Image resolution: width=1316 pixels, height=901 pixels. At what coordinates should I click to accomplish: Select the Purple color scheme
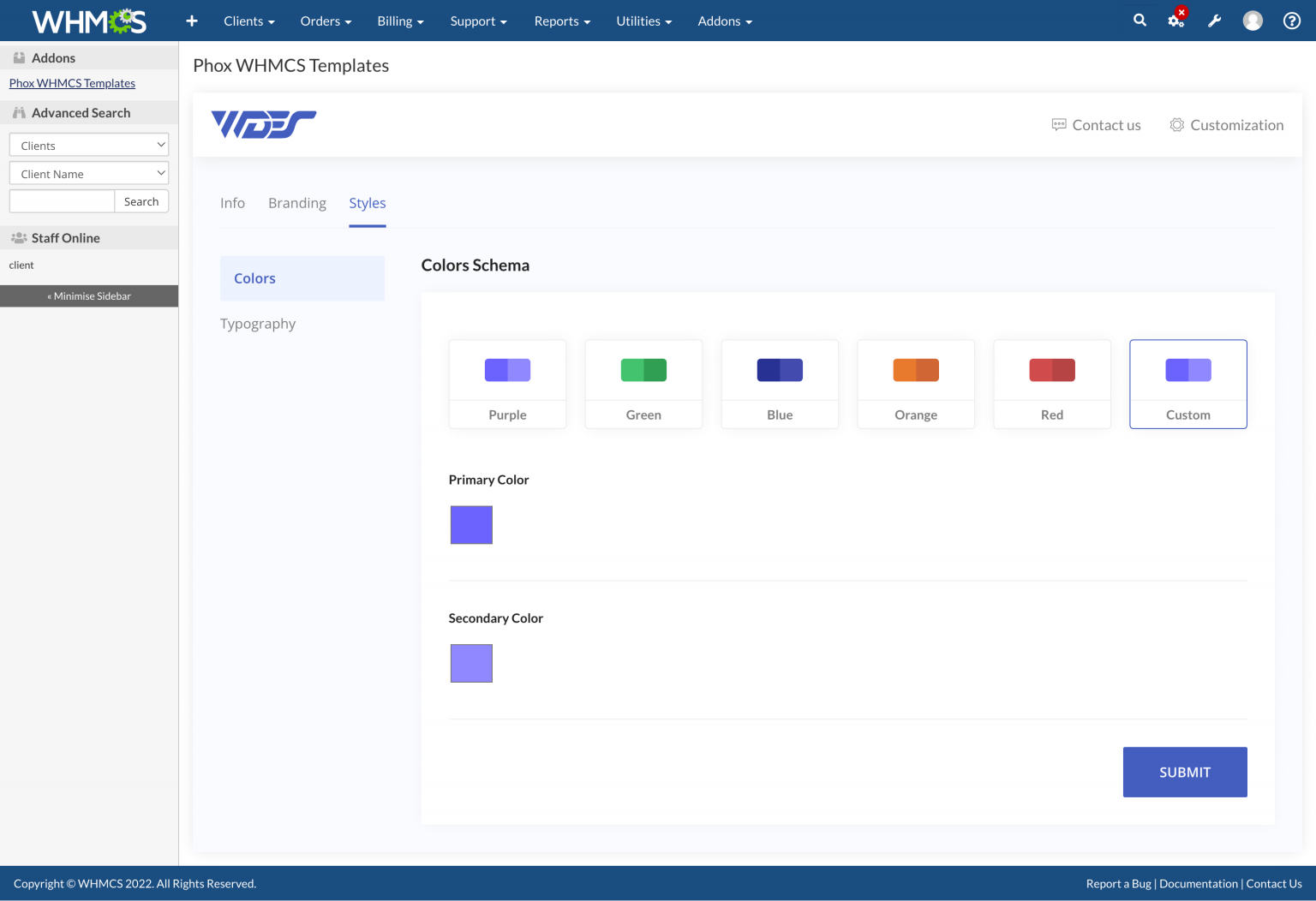tap(507, 384)
